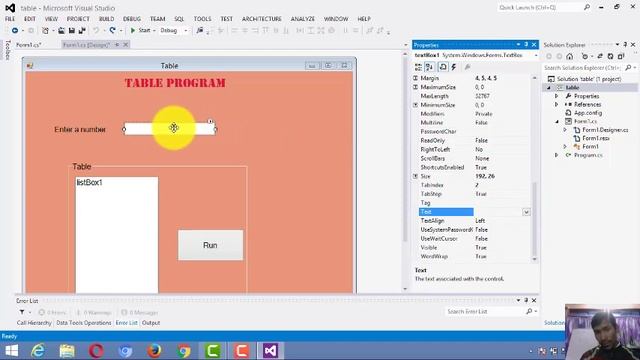Screen dimensions: 640x360
Task: Open Firefox from the taskbar
Action: tap(154, 351)
